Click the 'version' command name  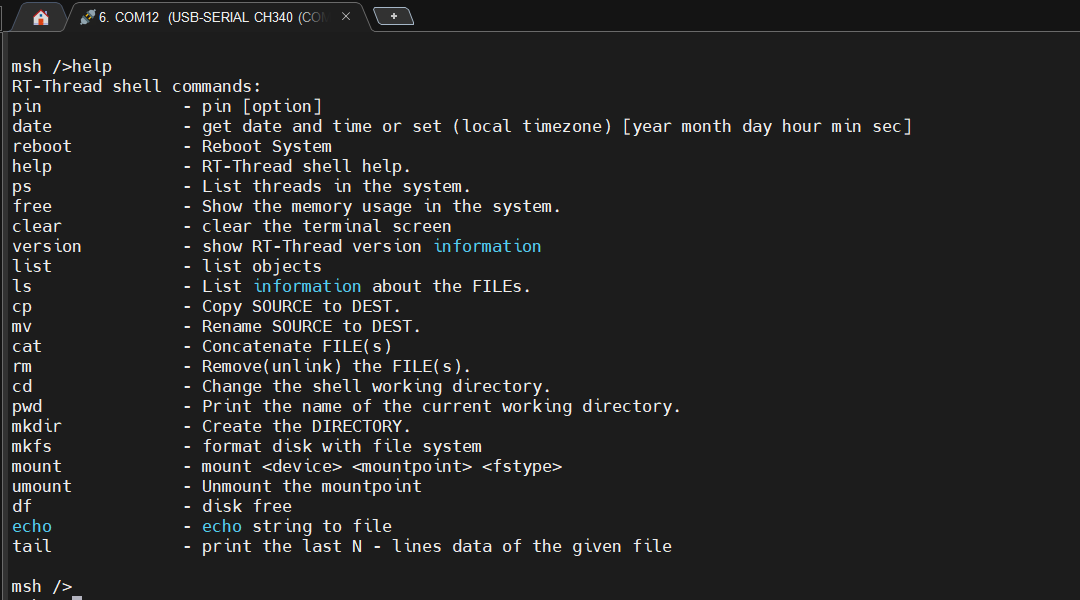coord(46,246)
